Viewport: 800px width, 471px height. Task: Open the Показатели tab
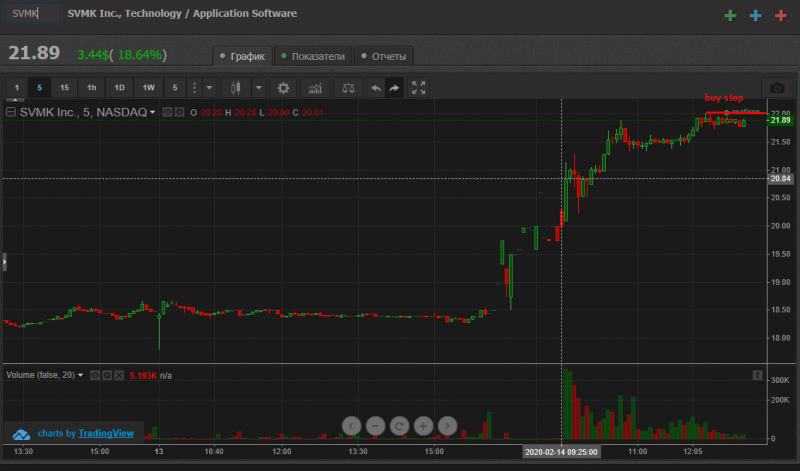(313, 56)
